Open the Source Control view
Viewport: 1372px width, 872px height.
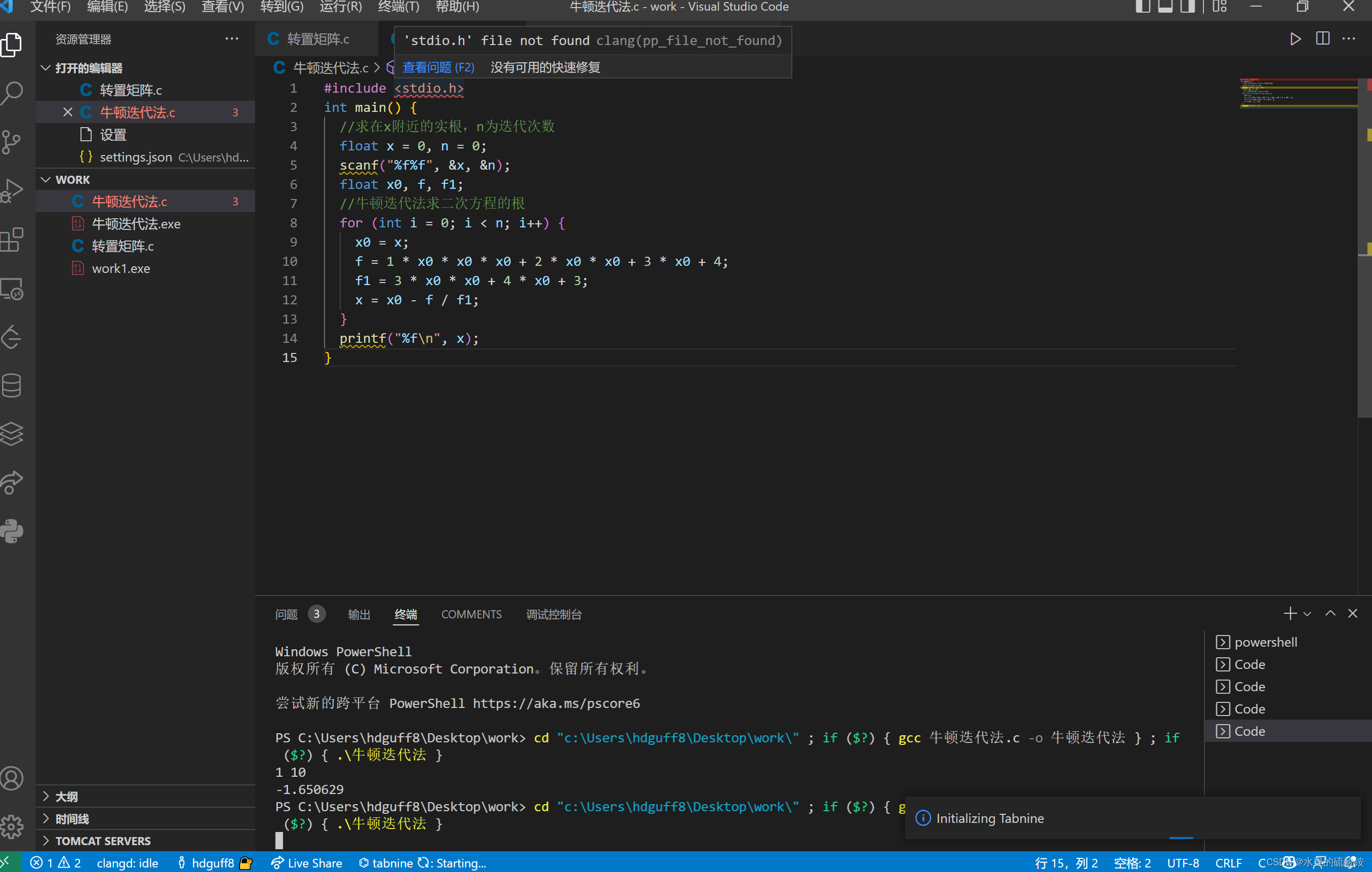coord(12,142)
